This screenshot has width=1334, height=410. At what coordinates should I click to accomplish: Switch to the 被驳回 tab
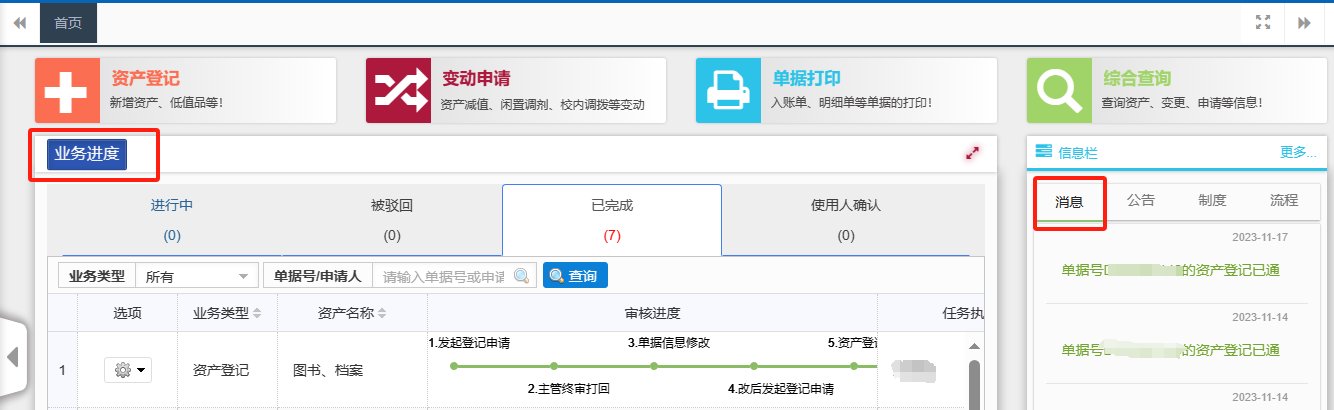click(x=392, y=218)
